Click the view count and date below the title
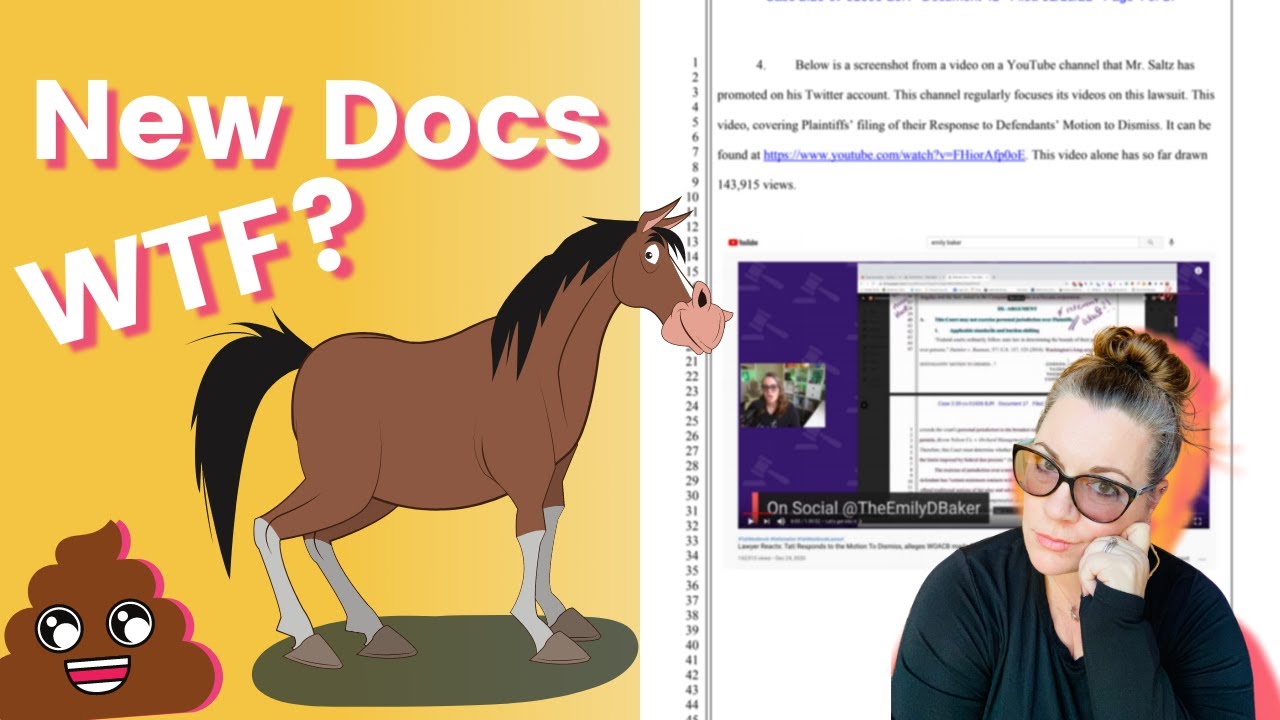 click(771, 559)
